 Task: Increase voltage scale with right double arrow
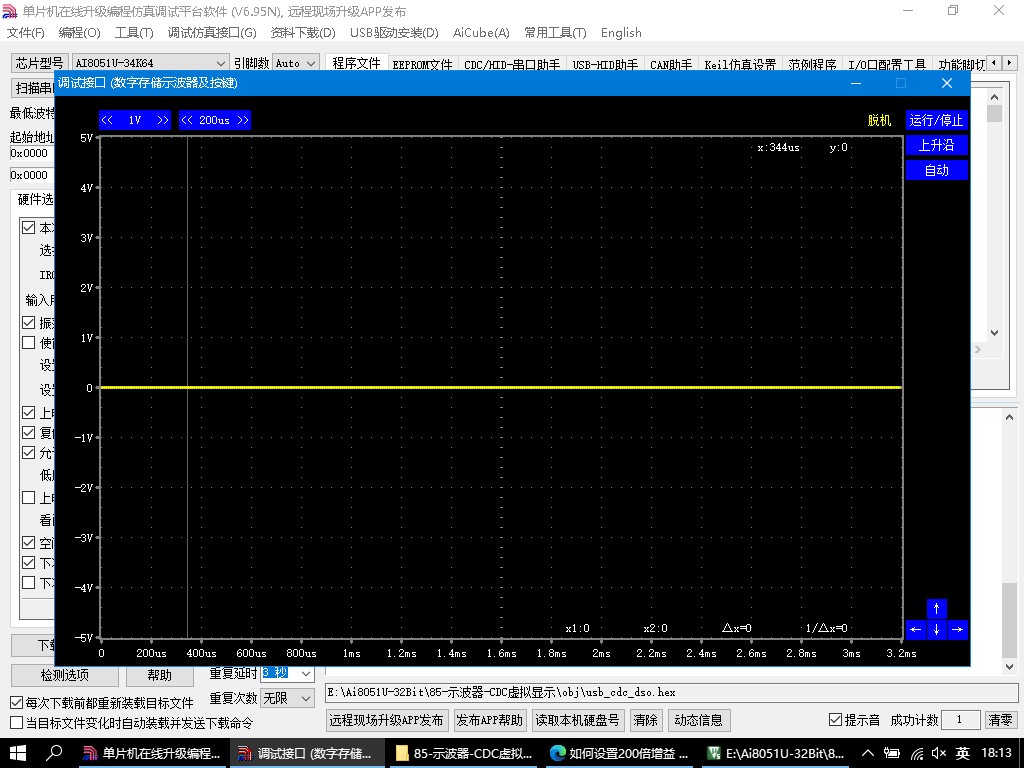pos(163,120)
